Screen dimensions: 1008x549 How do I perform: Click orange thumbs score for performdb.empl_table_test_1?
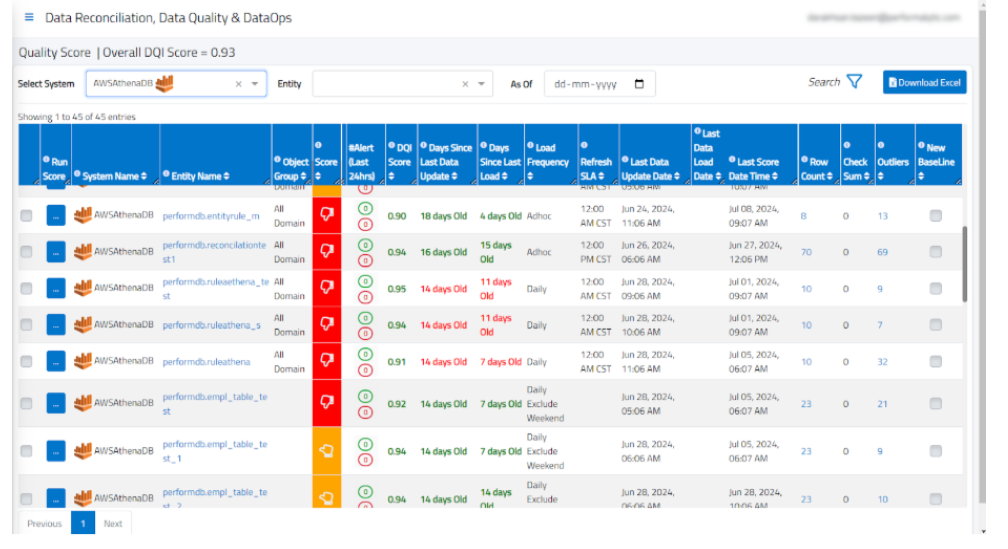tap(326, 451)
